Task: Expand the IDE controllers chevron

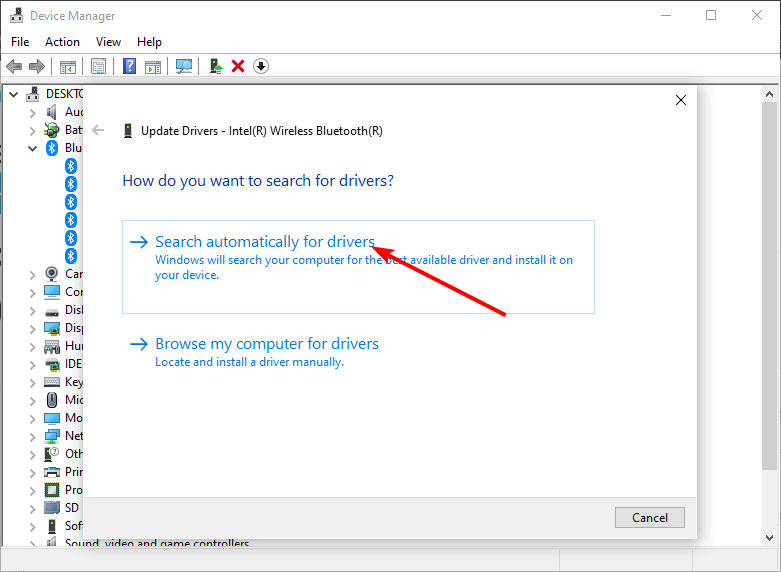Action: click(33, 365)
